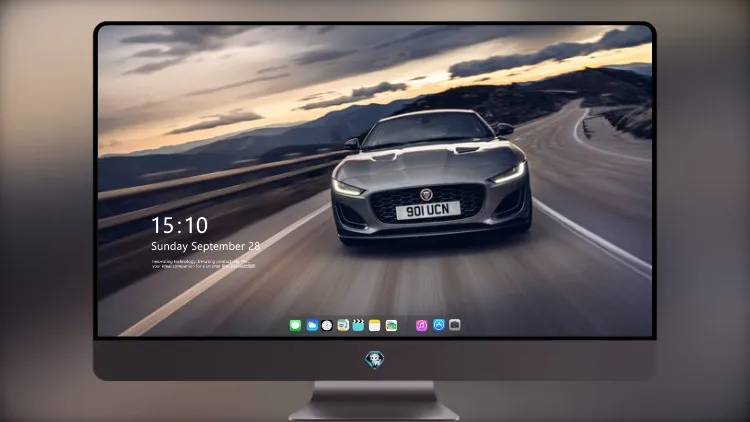The width and height of the screenshot is (750, 422).
Task: Open the Clock app in dock
Action: [x=327, y=325]
